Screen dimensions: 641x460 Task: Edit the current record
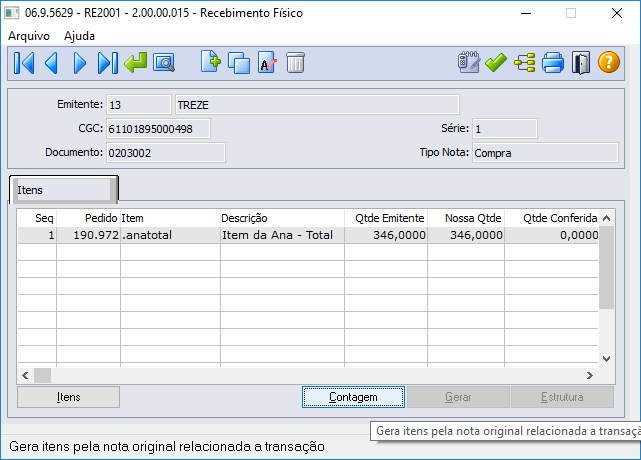267,63
